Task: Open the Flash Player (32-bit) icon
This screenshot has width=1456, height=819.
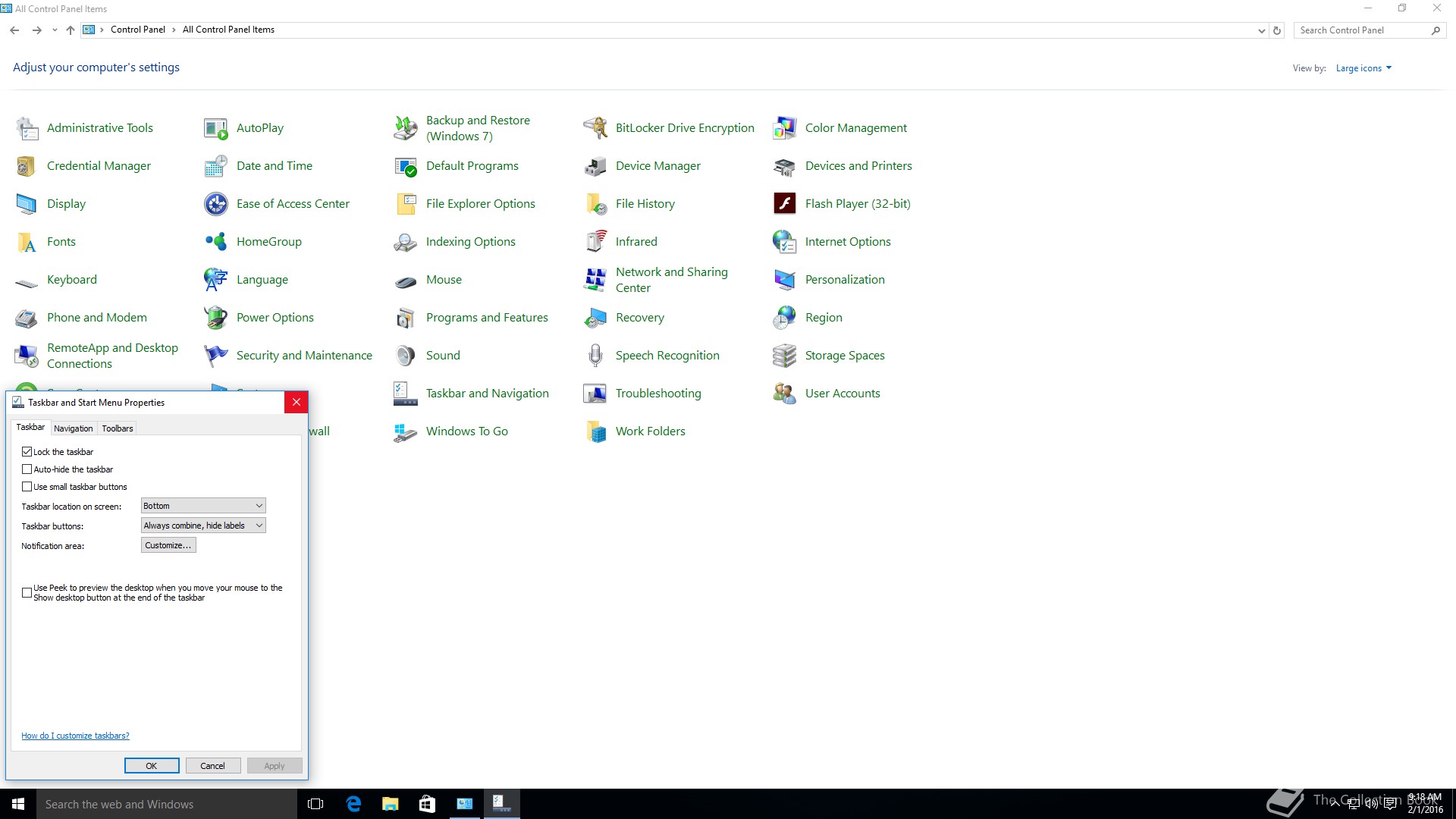Action: click(x=784, y=203)
